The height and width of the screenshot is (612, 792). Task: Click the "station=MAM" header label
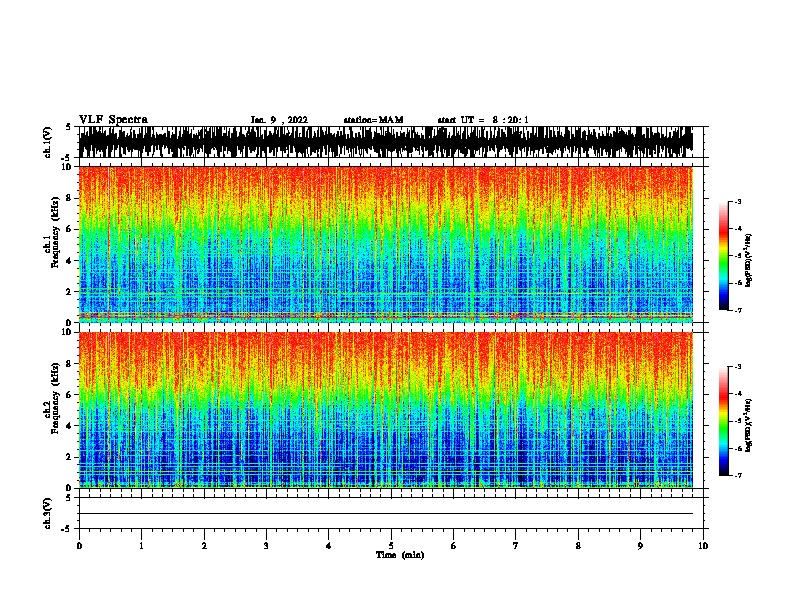coord(373,120)
